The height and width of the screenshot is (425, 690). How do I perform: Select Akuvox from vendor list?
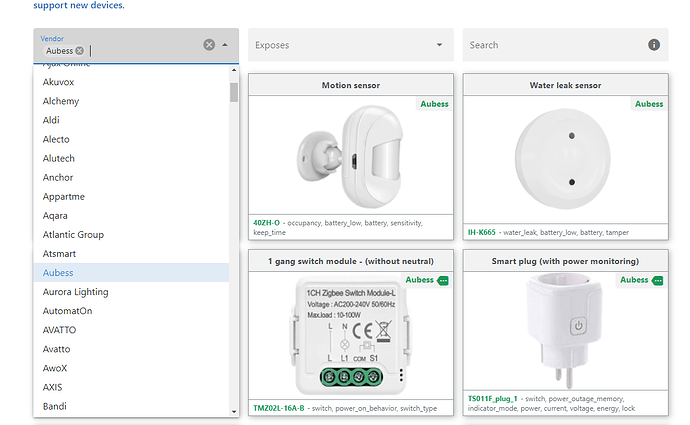click(x=60, y=82)
